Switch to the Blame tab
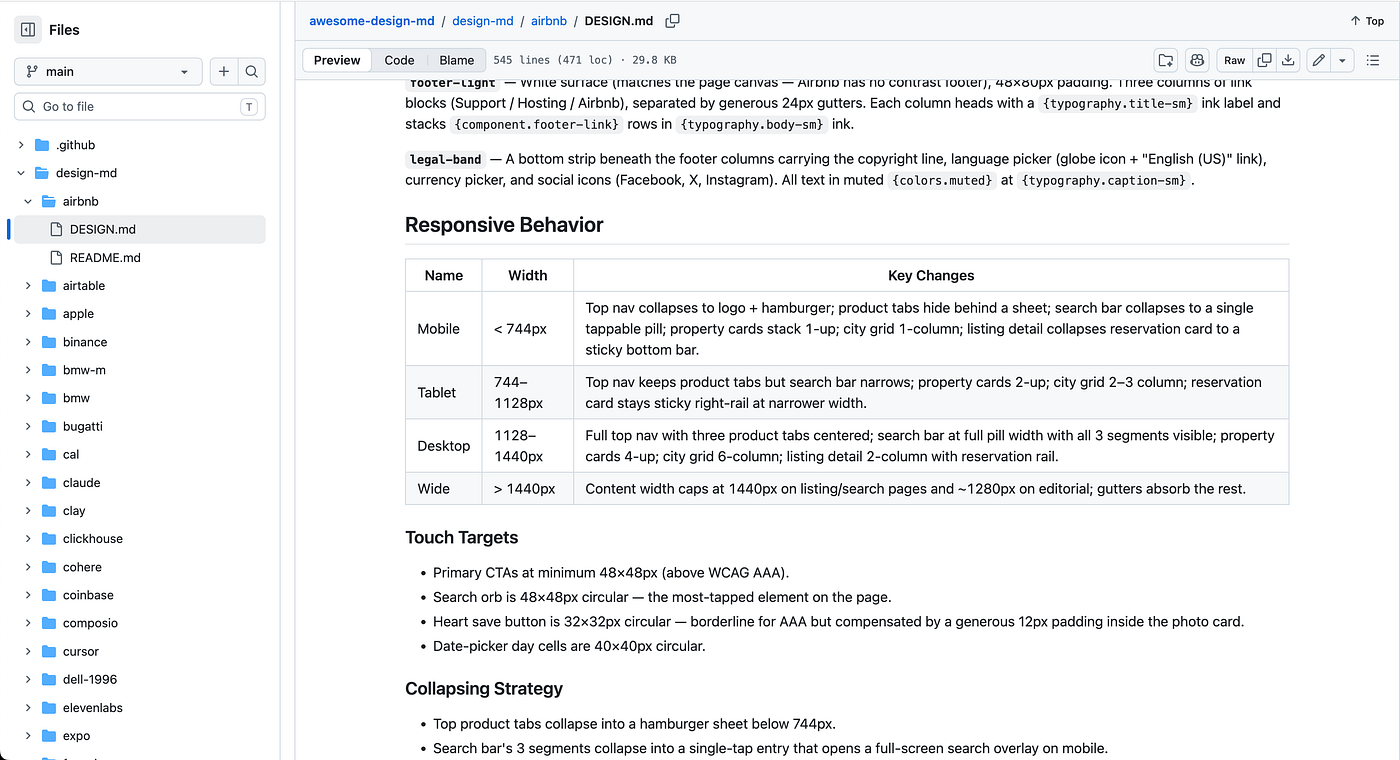Image resolution: width=1400 pixels, height=760 pixels. coord(457,60)
